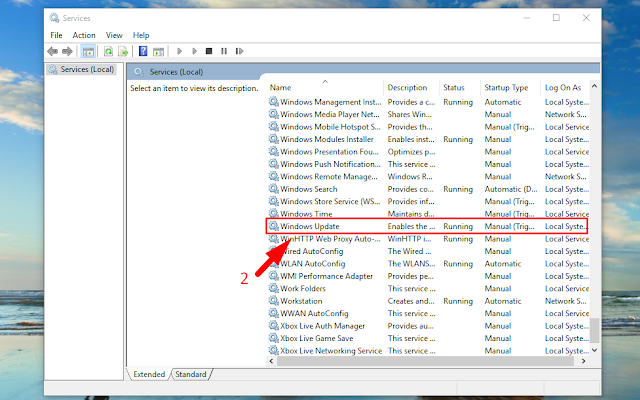Close the Services window
The width and height of the screenshot is (640, 400).
[586, 18]
